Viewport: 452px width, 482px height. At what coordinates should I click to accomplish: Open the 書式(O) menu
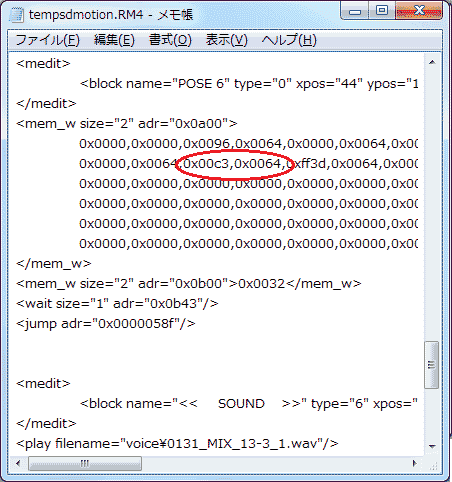[170, 40]
